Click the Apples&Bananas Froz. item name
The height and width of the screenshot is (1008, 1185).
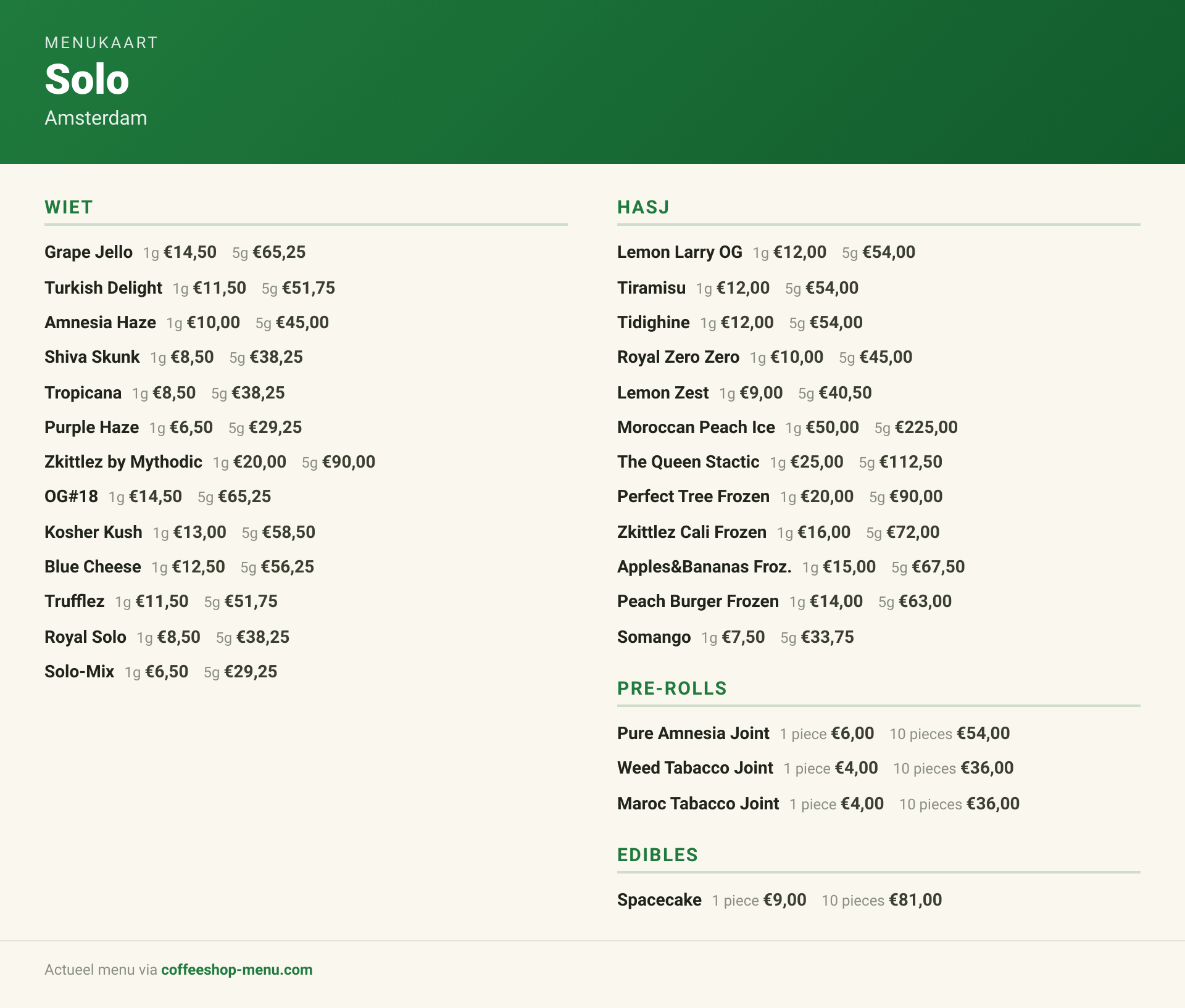tap(704, 567)
